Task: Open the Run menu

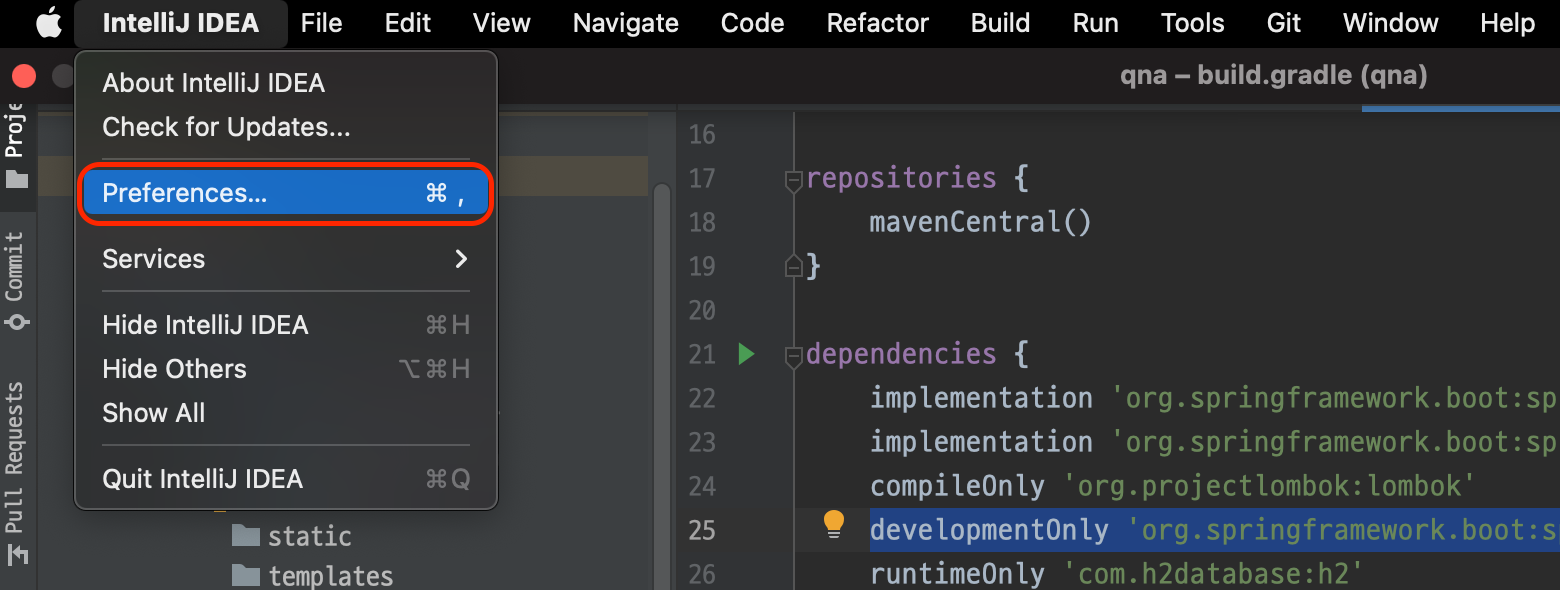Action: (1095, 23)
